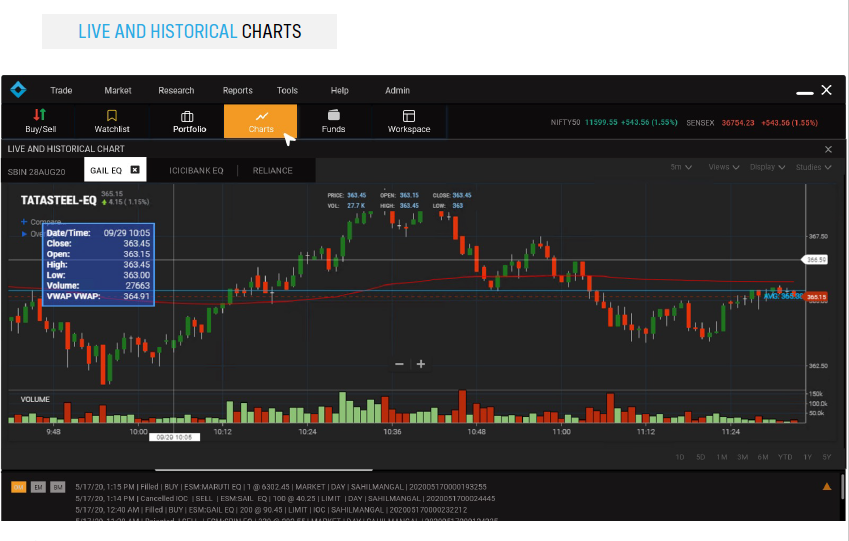Viewport: 849px width, 541px height.
Task: Set chart range to 5D
Action: pos(701,457)
